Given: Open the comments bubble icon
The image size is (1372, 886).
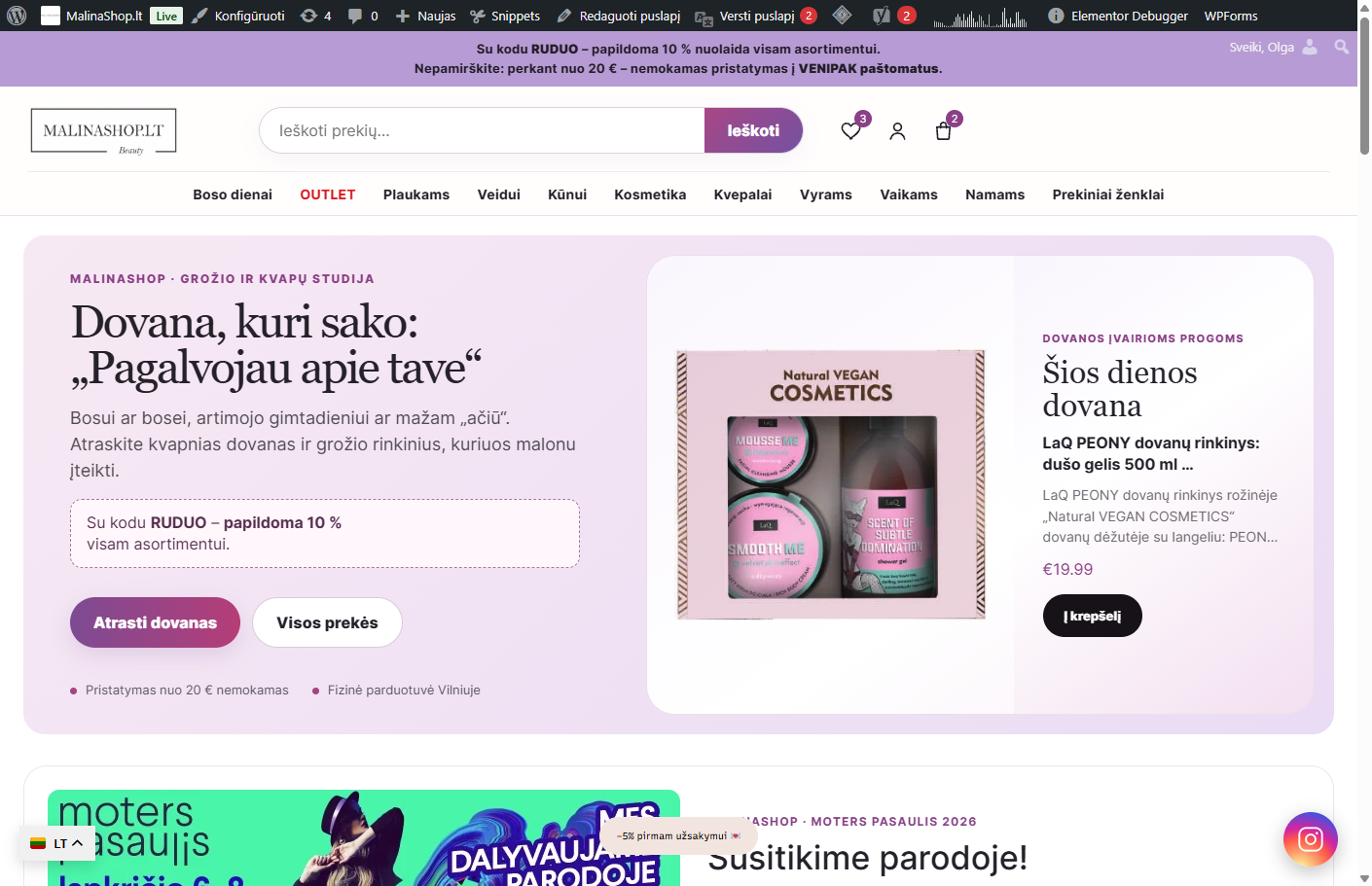Looking at the screenshot, I should [x=363, y=16].
